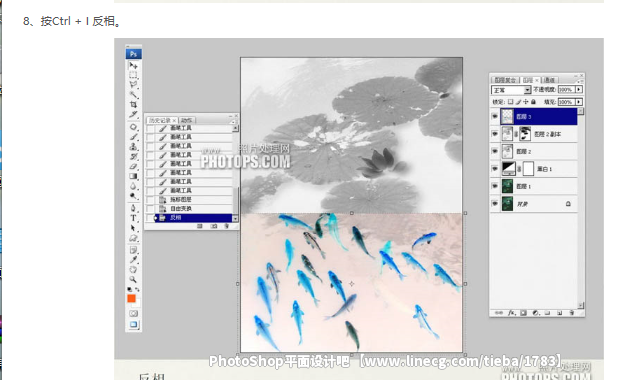Switch to the 通道 channels tab
The height and width of the screenshot is (380, 617).
[x=550, y=80]
